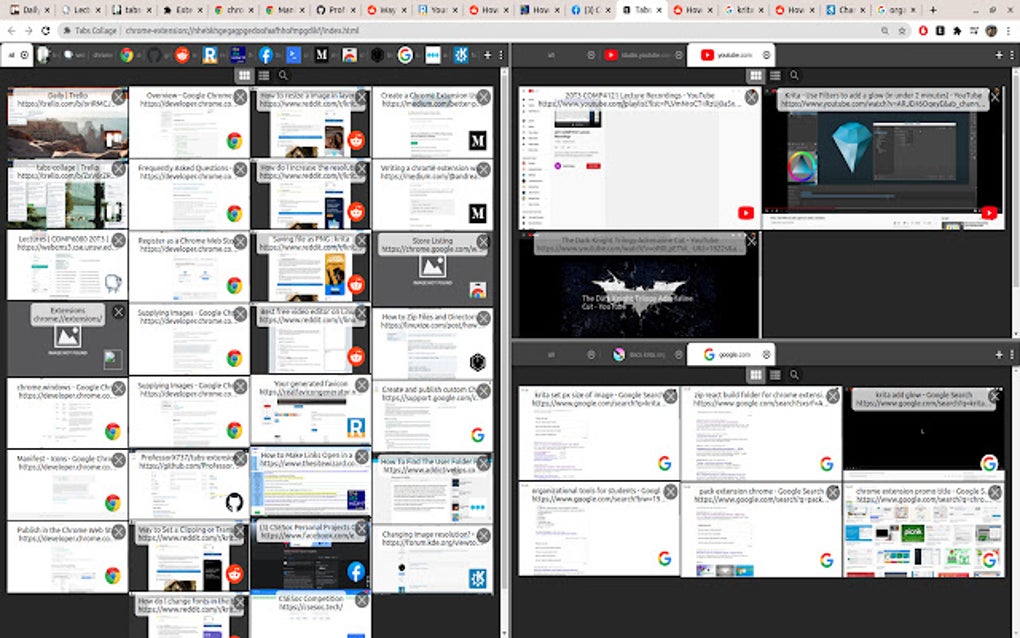Toggle grid view in the google.com panel
This screenshot has width=1020, height=638.
755,374
